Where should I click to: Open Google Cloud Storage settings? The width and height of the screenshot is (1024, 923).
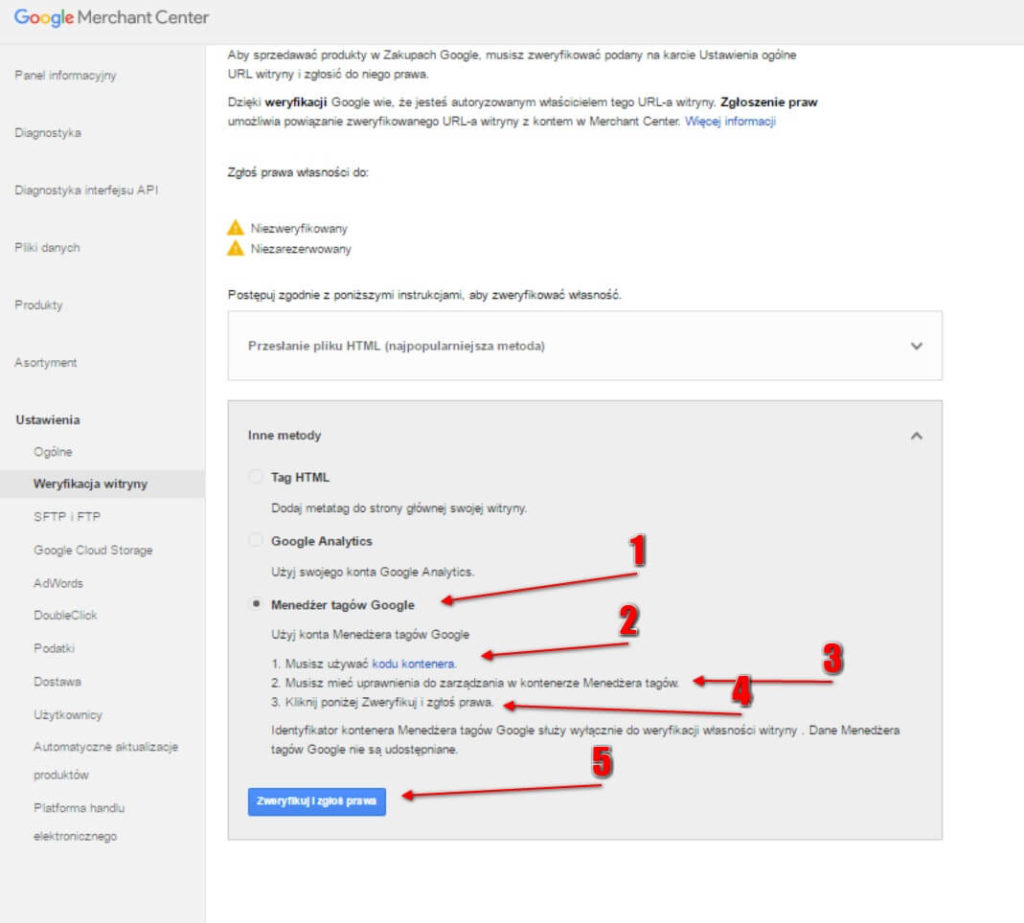pos(93,550)
